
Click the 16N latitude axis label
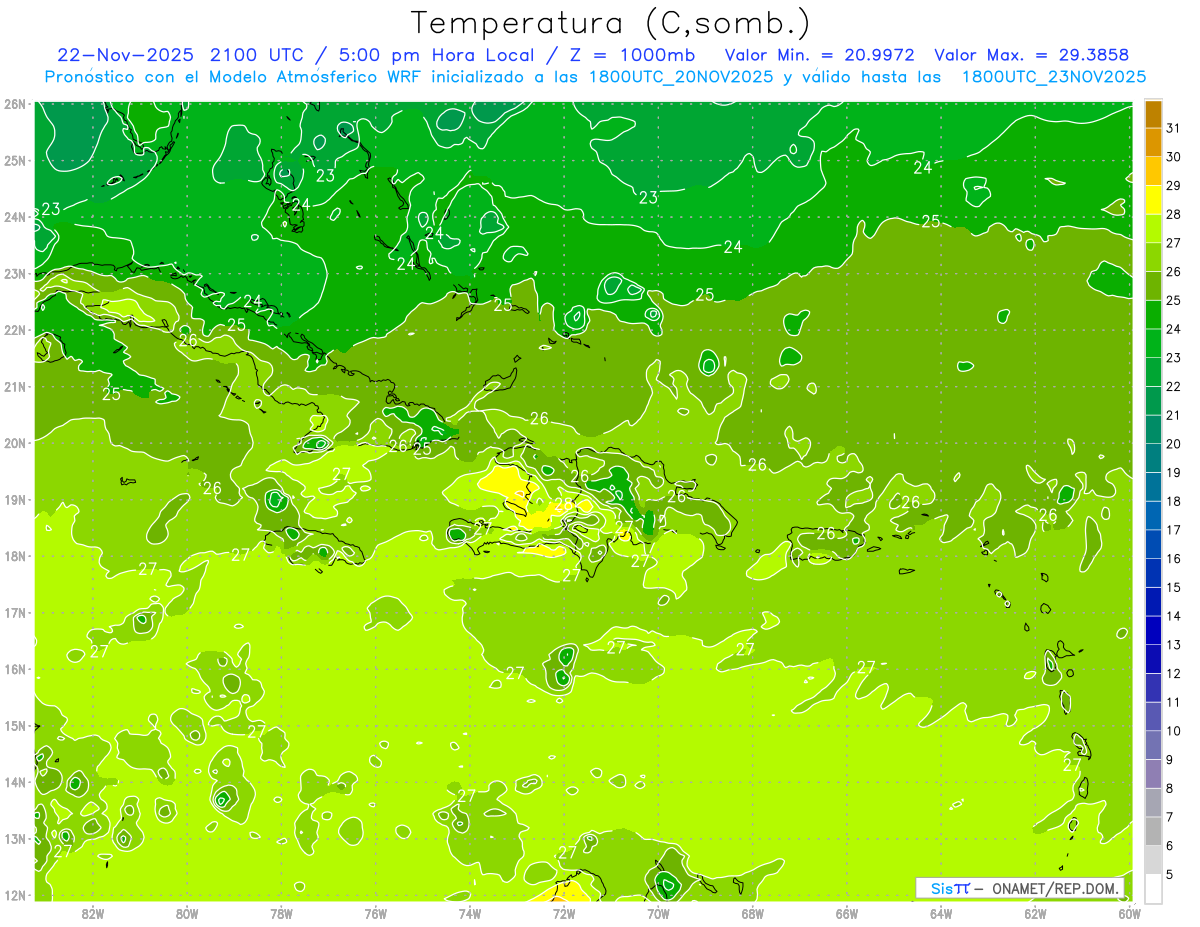[x=14, y=669]
